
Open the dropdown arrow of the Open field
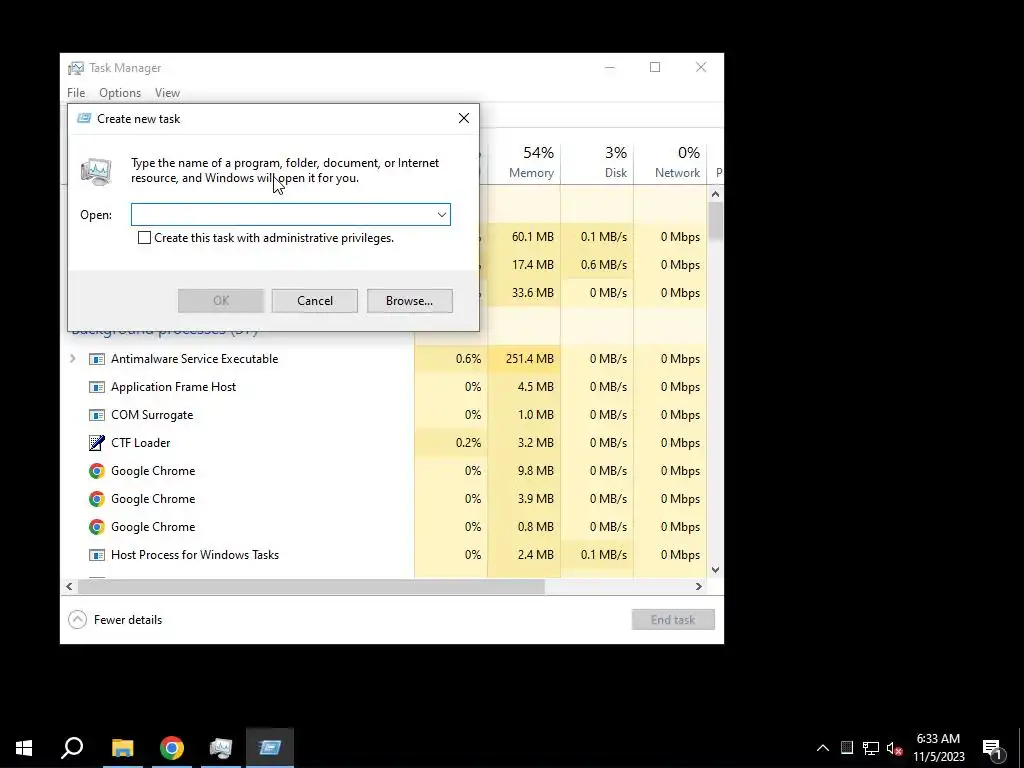(x=441, y=215)
